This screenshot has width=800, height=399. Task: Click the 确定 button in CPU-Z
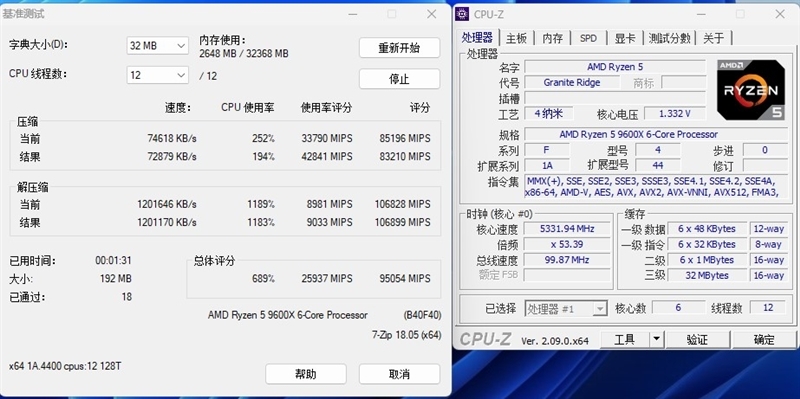coord(764,339)
